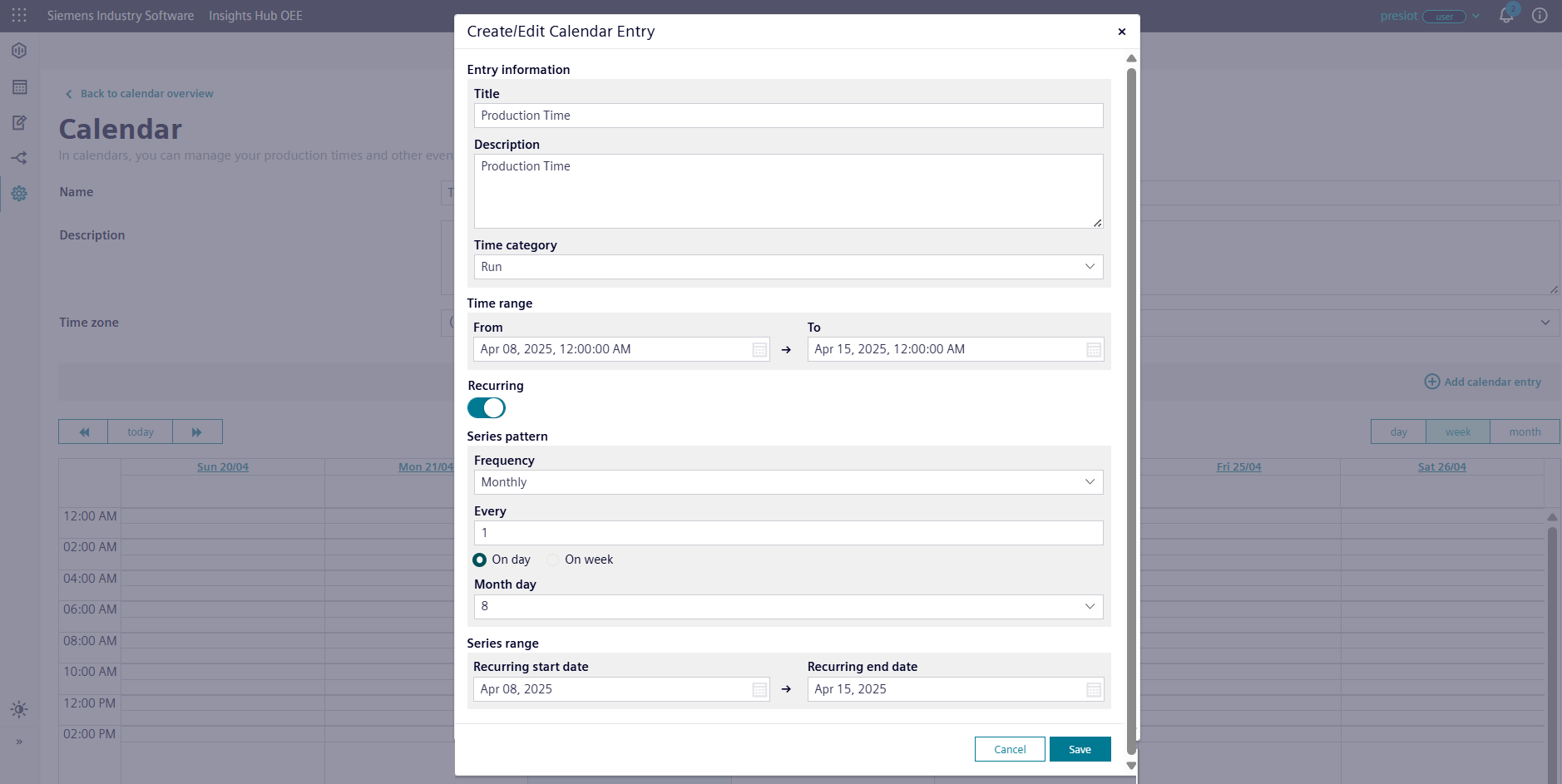Click the plus icon for Add calendar entry
The width and height of the screenshot is (1562, 784).
pyautogui.click(x=1432, y=382)
